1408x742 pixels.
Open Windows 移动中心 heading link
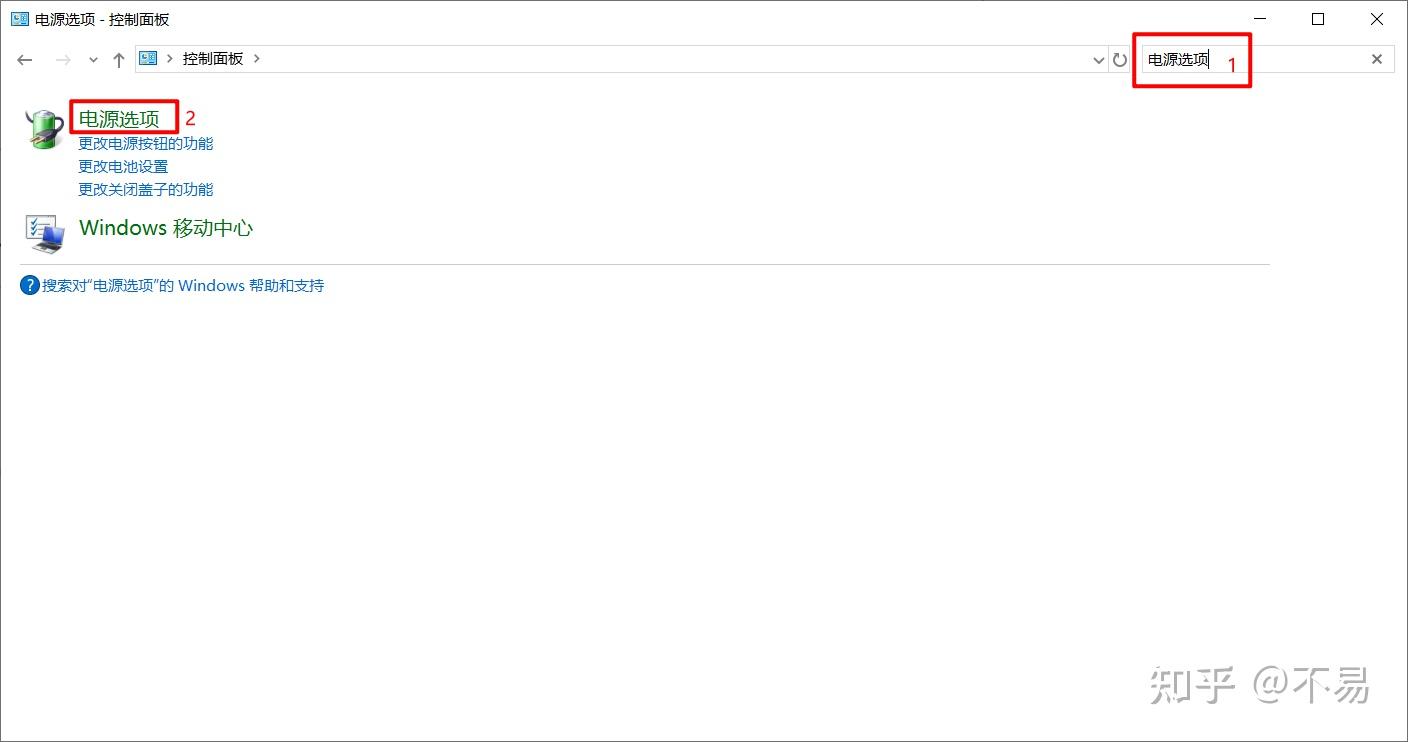pos(166,228)
